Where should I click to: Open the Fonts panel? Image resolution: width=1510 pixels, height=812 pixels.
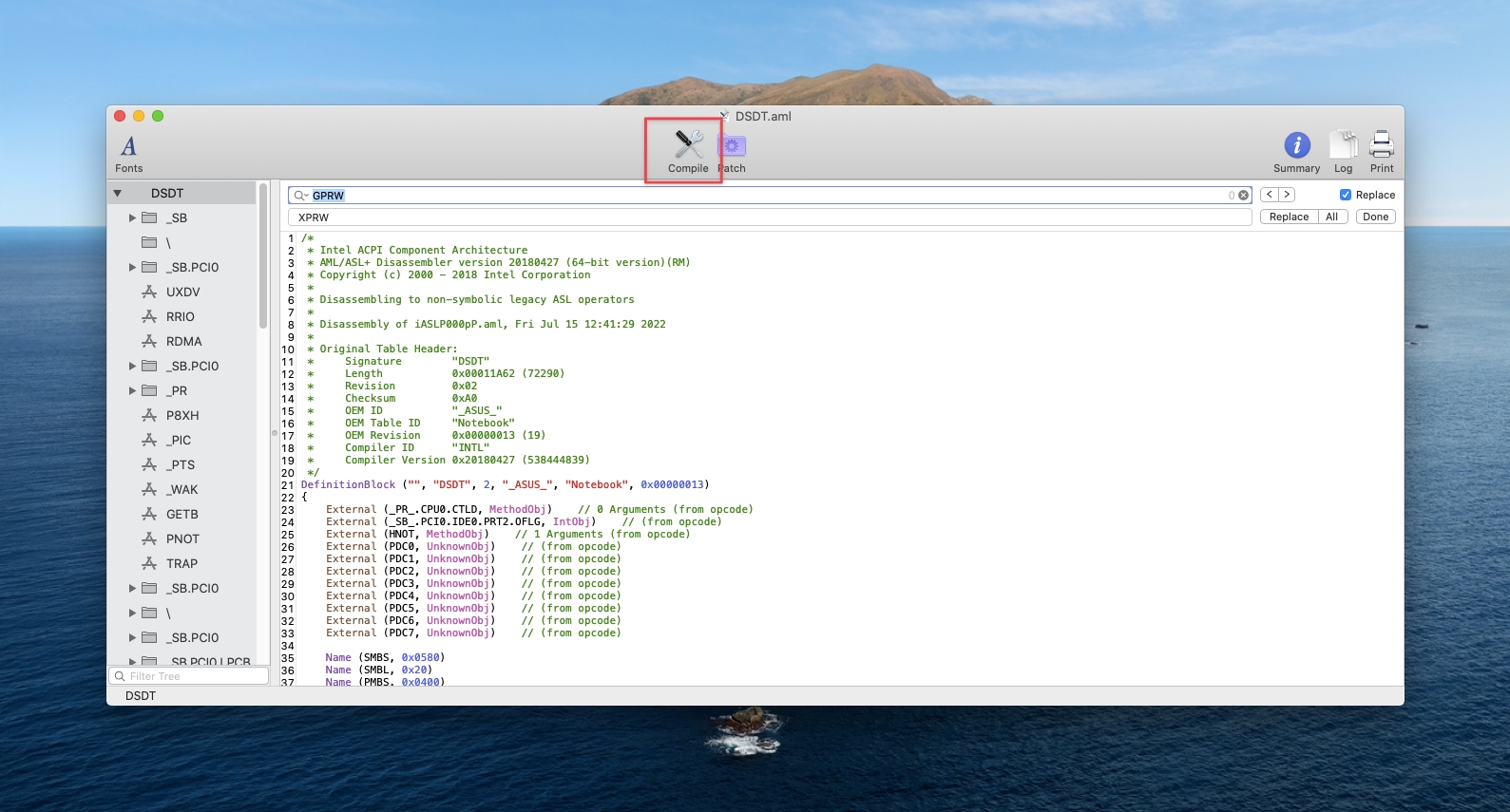[128, 152]
